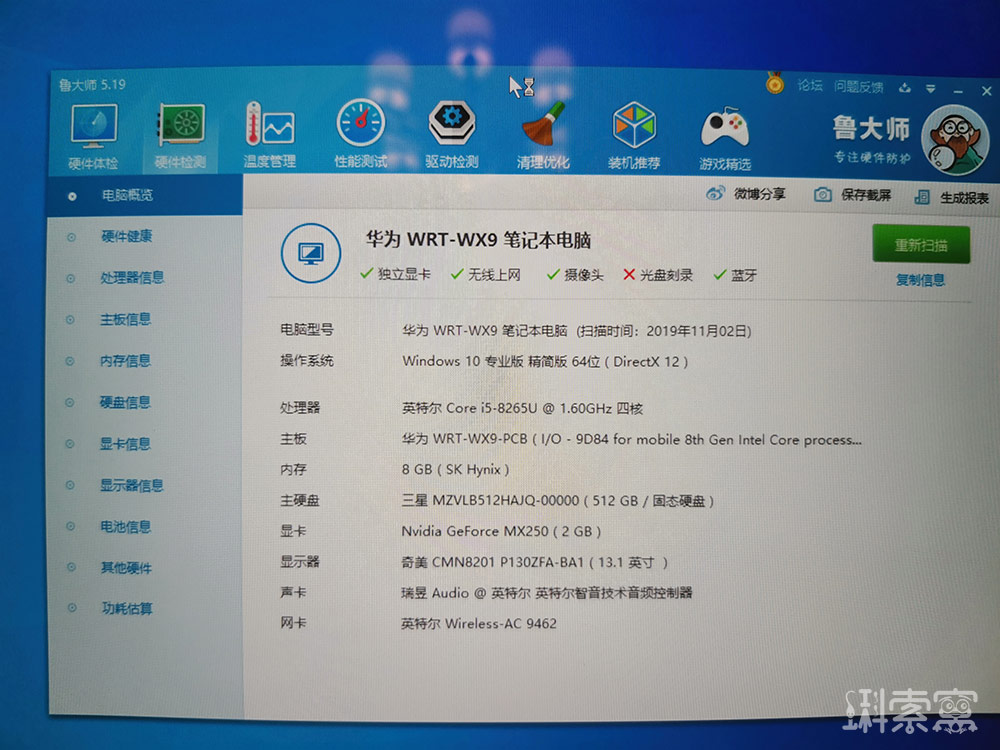The image size is (1000, 750).
Task: Switch to 处理器信息 in the sidebar
Action: (131, 278)
